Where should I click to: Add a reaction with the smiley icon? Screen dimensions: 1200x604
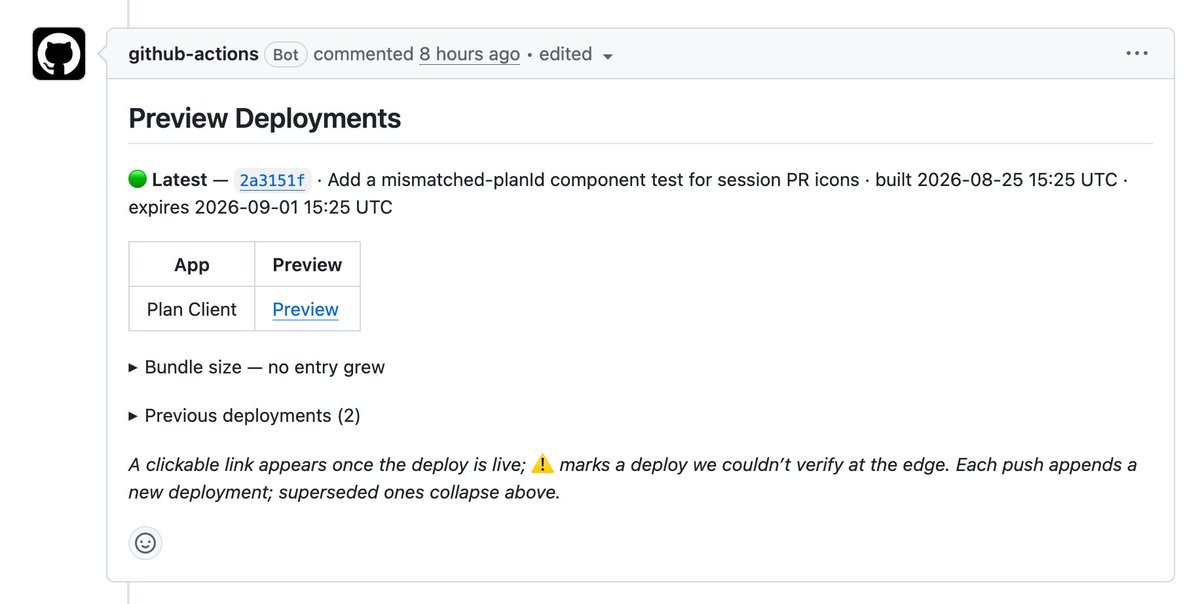(x=145, y=543)
